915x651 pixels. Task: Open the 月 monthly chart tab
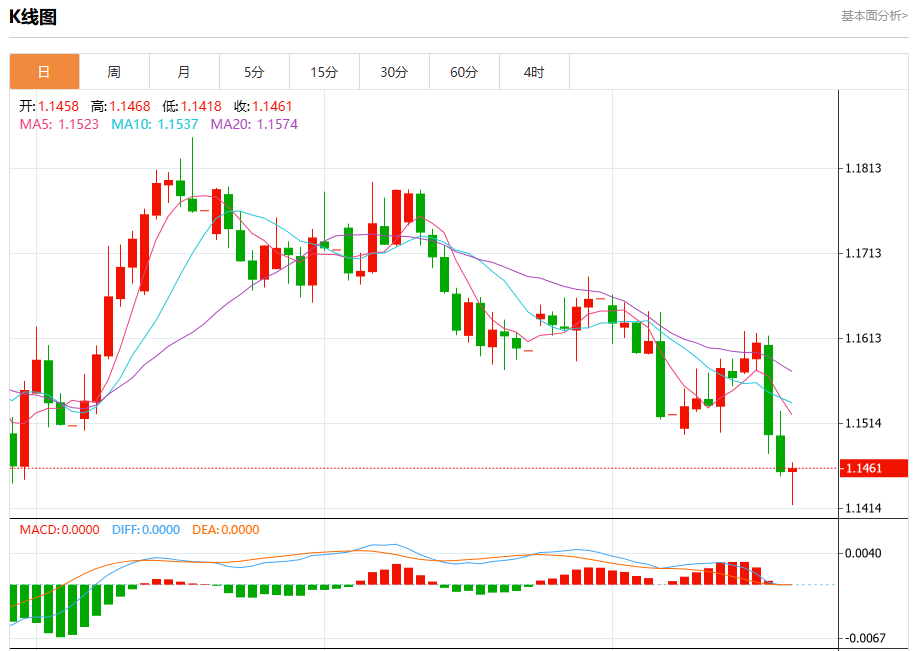pos(184,72)
